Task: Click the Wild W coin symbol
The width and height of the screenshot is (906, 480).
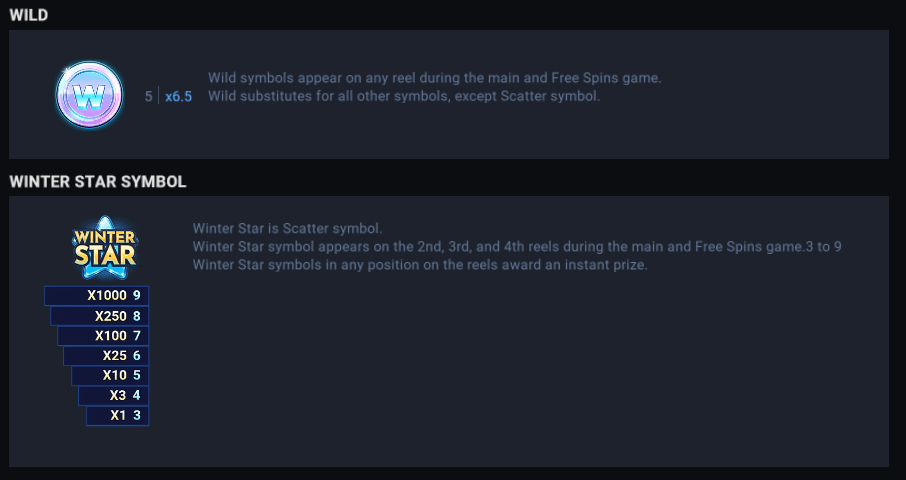Action: 89,95
